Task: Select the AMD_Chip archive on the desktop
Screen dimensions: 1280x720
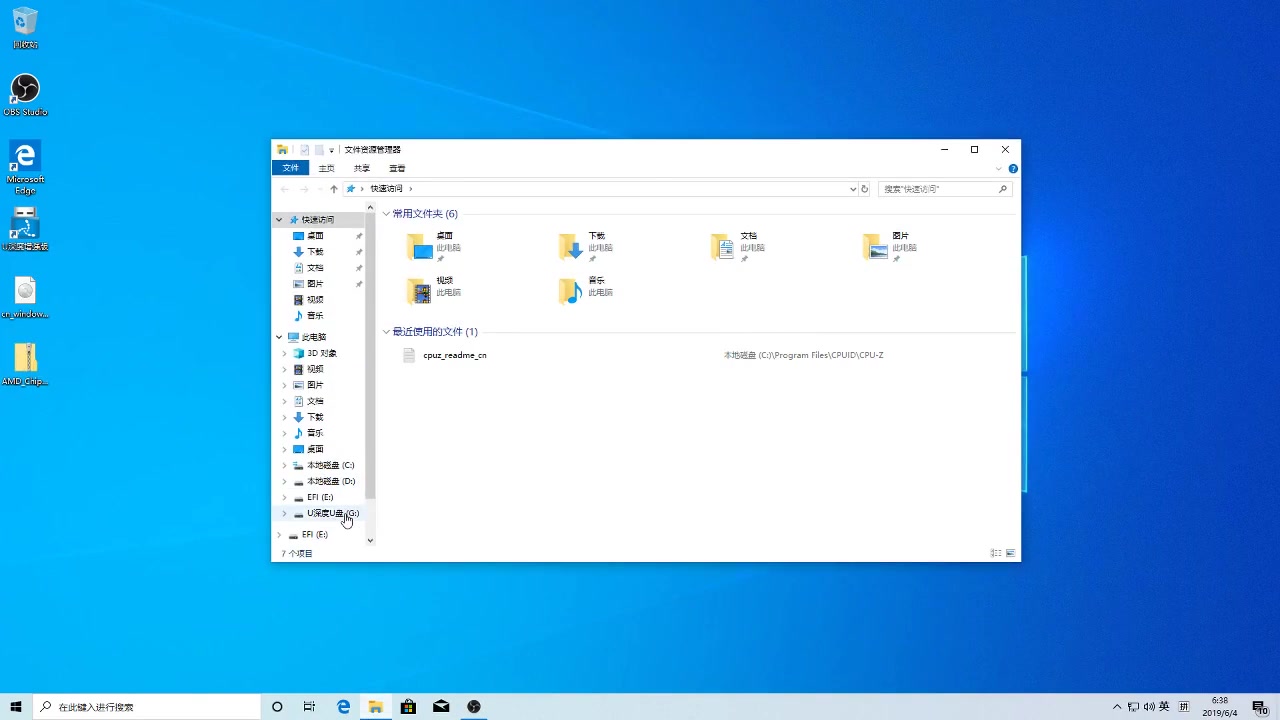Action: pos(25,364)
